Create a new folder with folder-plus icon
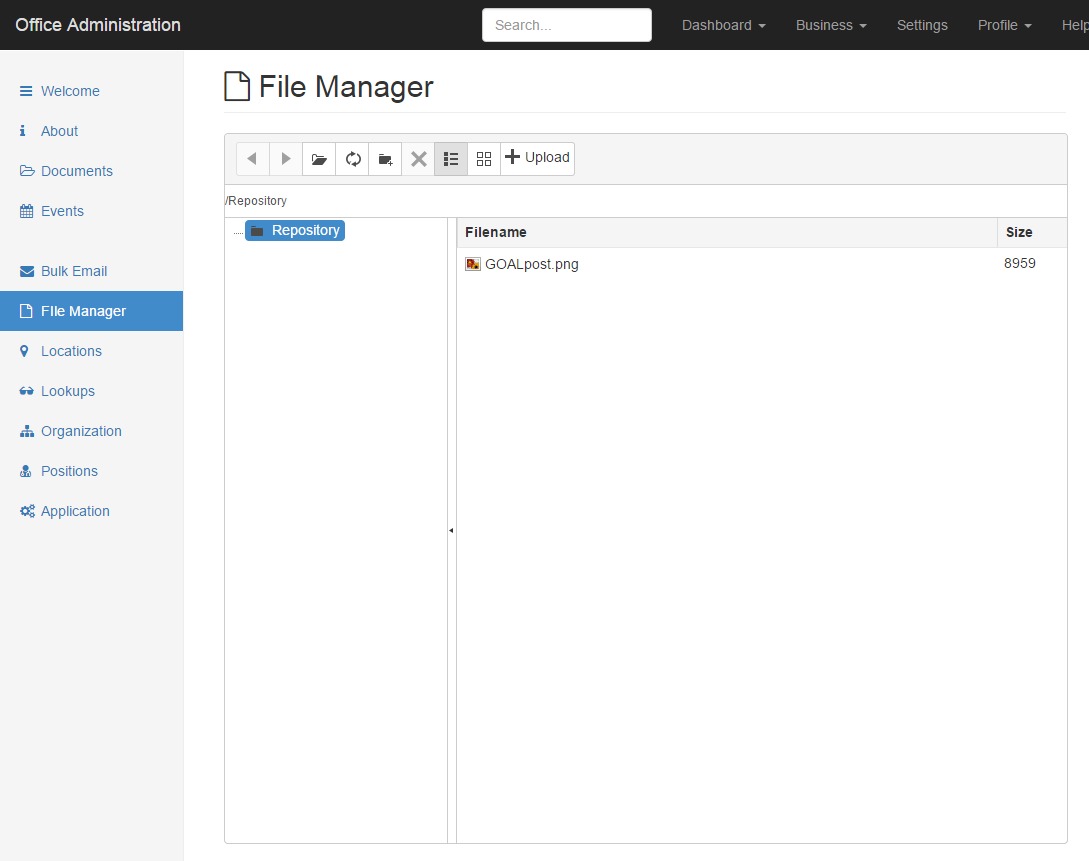Image resolution: width=1089 pixels, height=861 pixels. [385, 159]
